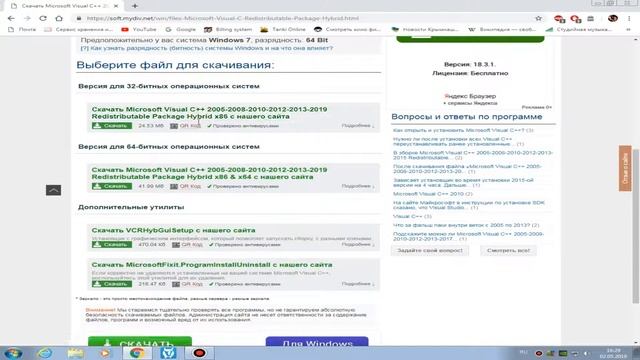Click the first red extension icon
The width and height of the screenshot is (640, 360).
click(x=559, y=18)
